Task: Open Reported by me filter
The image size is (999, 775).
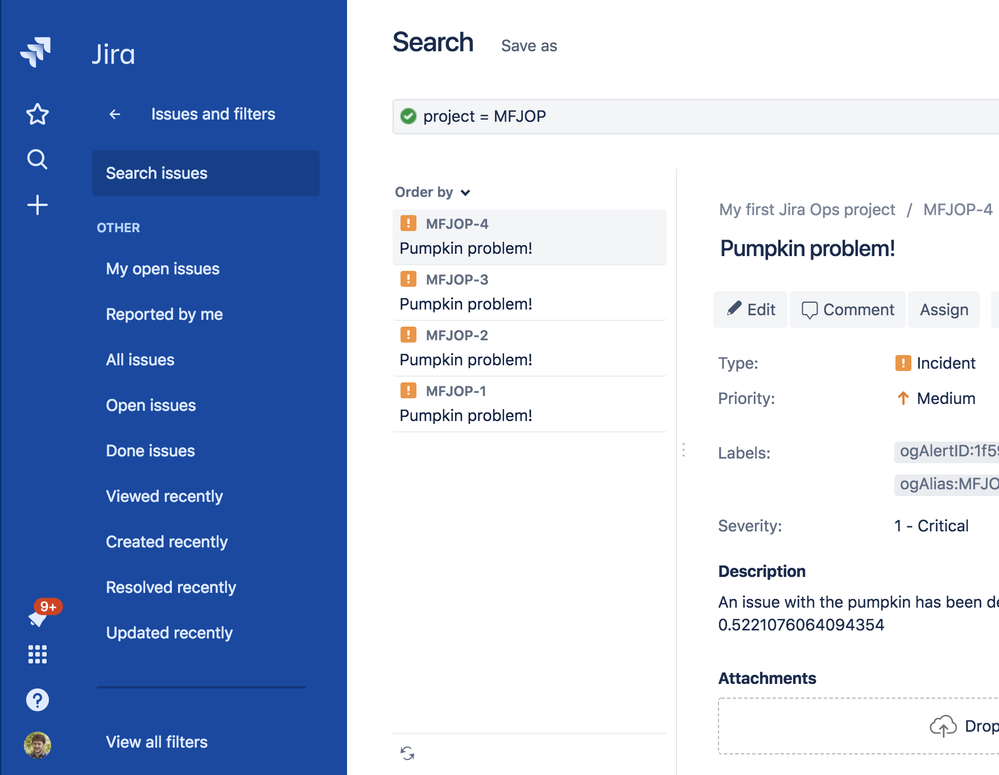Action: 164,314
